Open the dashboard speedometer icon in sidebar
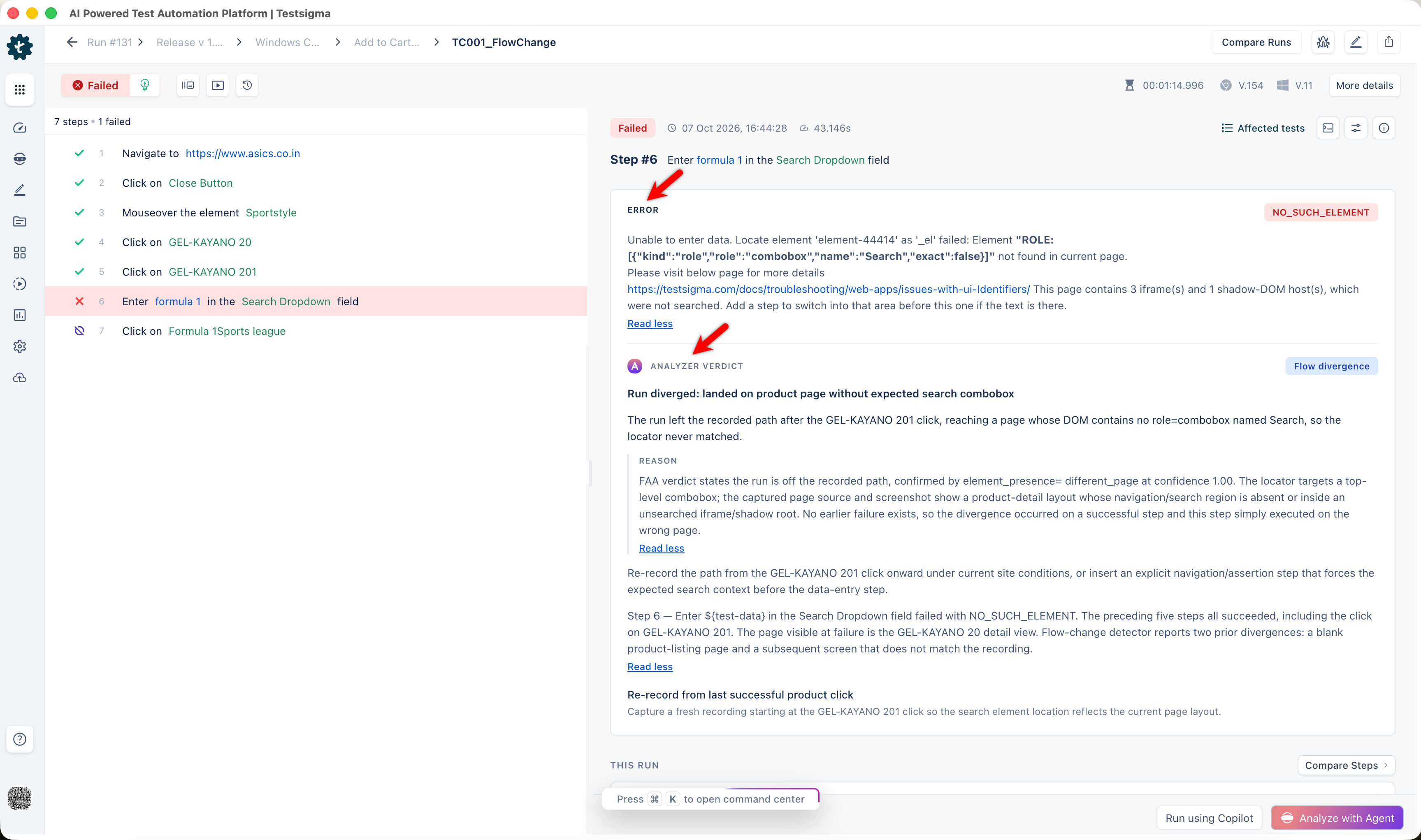Screen dimensions: 1421x840 pyautogui.click(x=20, y=128)
